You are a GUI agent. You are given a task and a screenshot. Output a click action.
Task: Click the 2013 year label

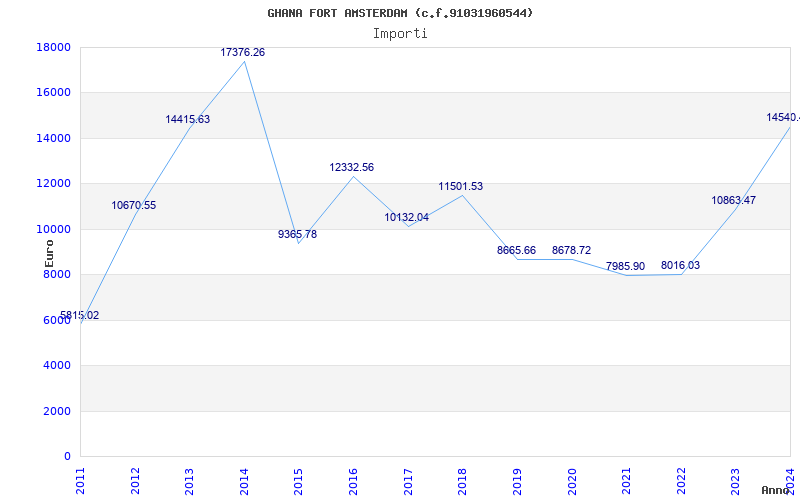point(189,481)
